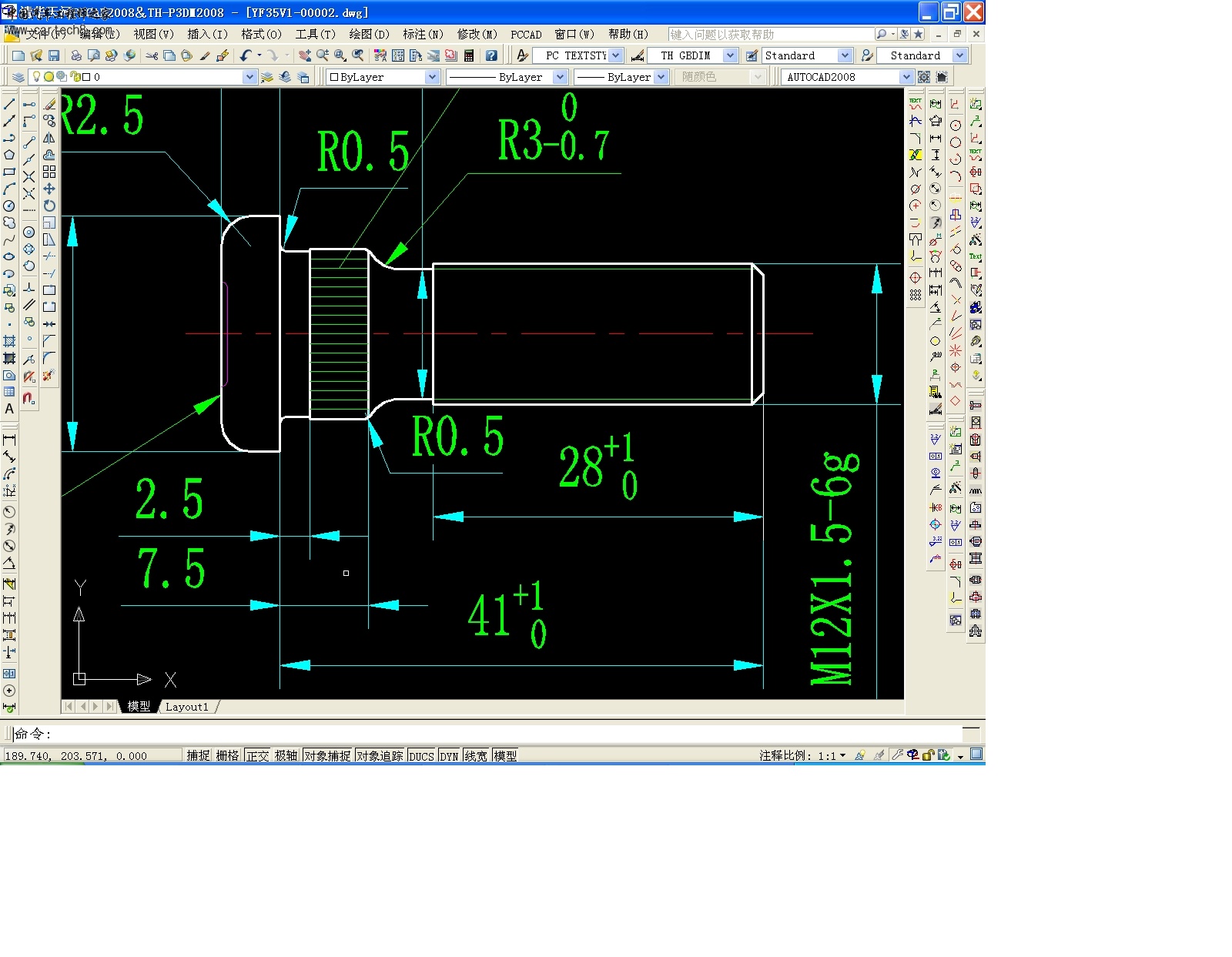Expand the Standard table style dropdown
This screenshot has width=1232, height=957.
tap(845, 55)
